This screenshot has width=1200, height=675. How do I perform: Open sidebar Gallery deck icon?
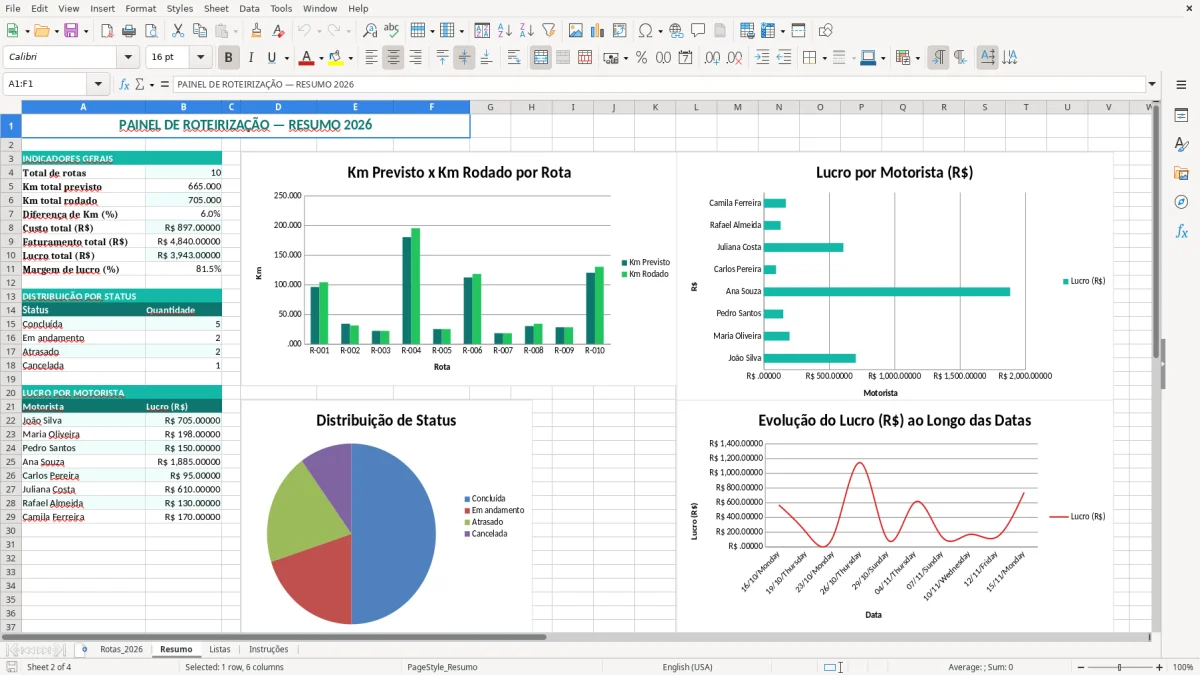(x=1181, y=173)
